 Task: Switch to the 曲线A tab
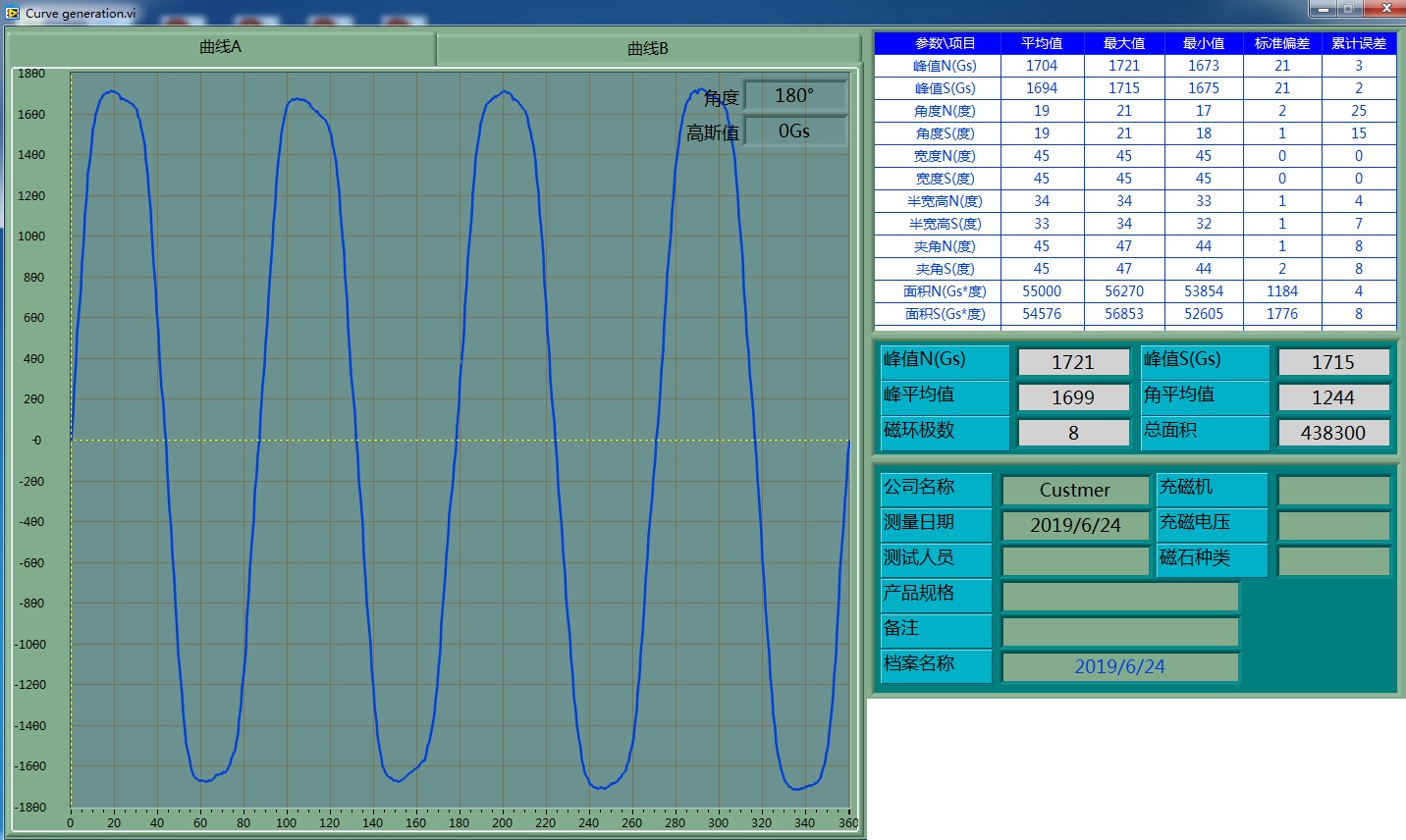221,47
